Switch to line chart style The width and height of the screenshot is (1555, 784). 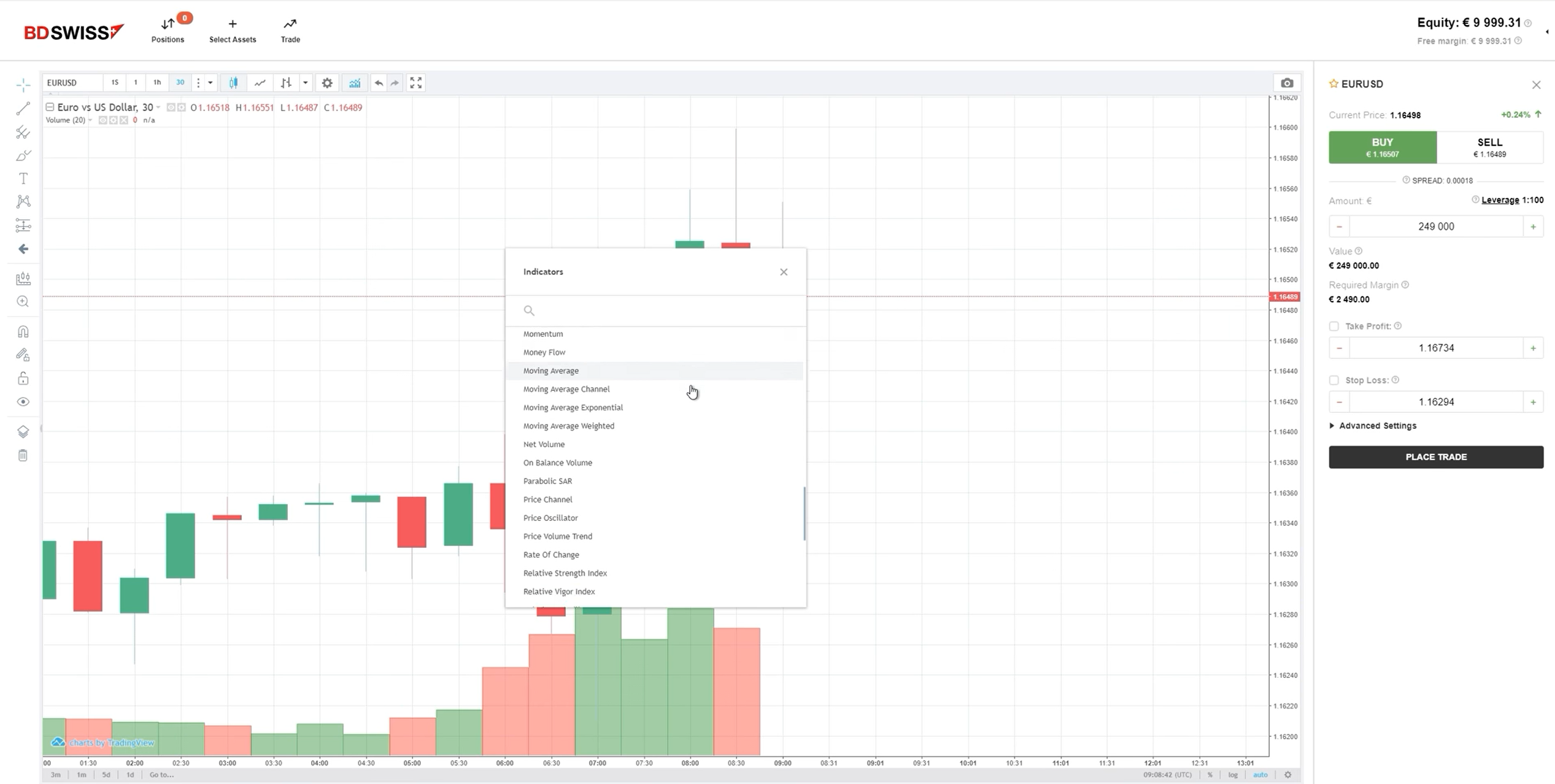pyautogui.click(x=260, y=83)
